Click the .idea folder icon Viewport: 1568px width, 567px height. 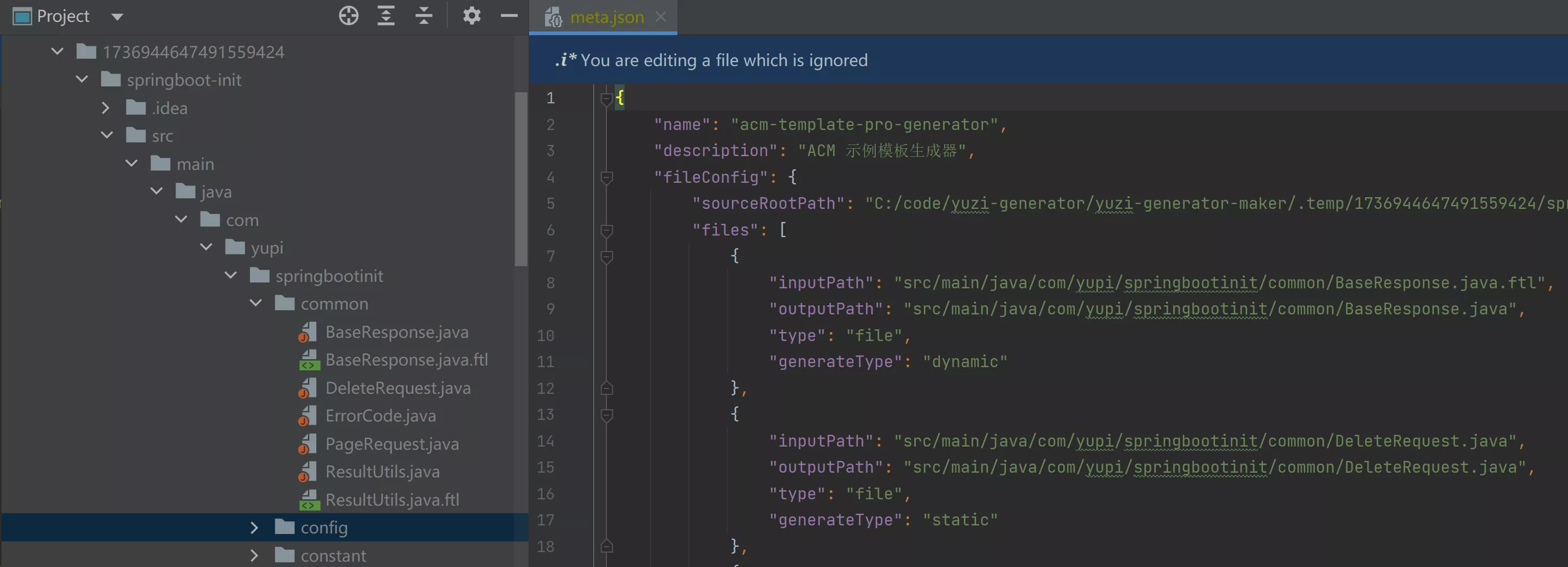click(x=135, y=107)
